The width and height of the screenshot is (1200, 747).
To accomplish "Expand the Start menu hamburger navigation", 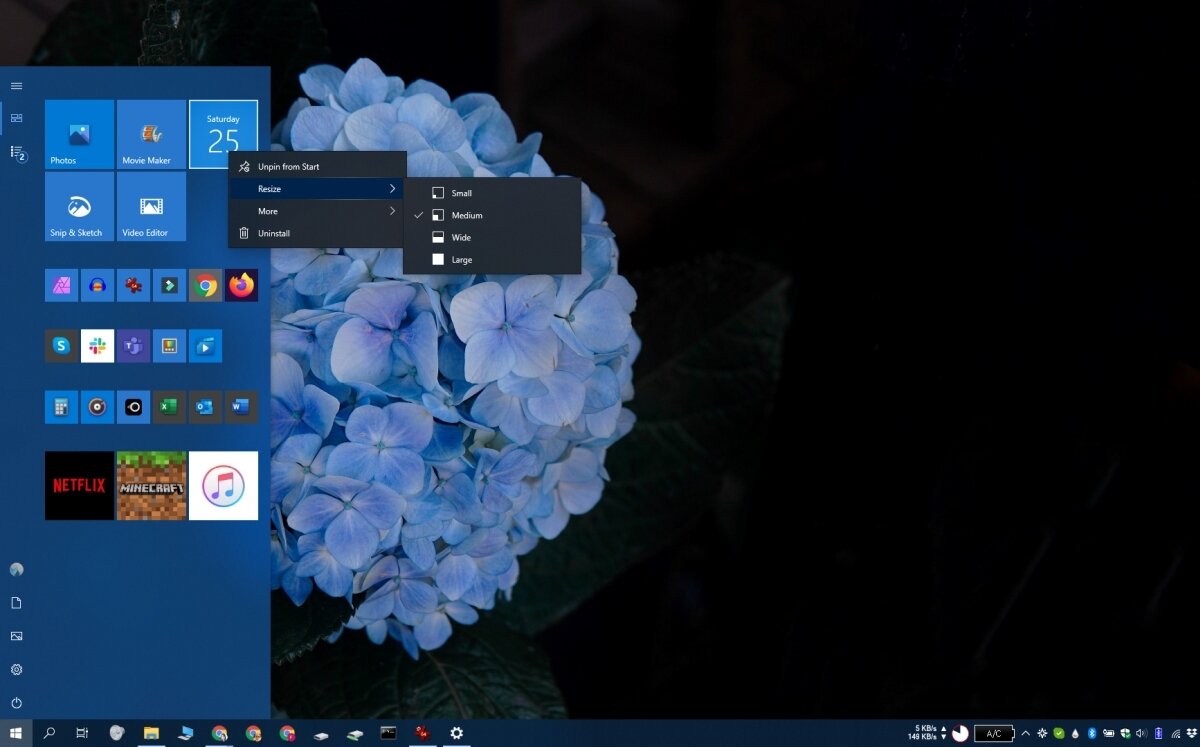I will pyautogui.click(x=16, y=85).
